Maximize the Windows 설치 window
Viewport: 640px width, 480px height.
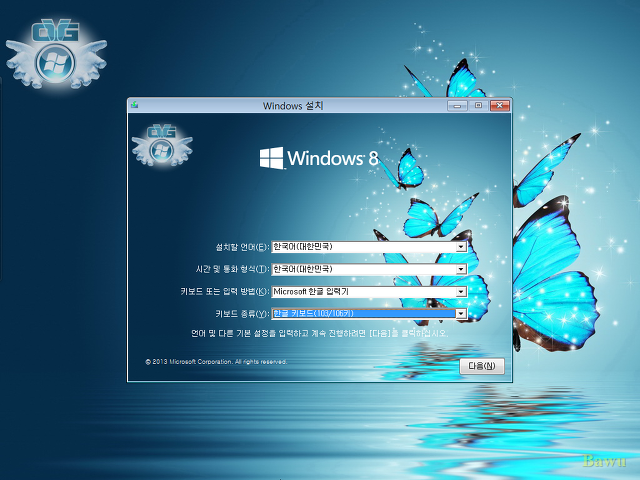click(x=478, y=106)
